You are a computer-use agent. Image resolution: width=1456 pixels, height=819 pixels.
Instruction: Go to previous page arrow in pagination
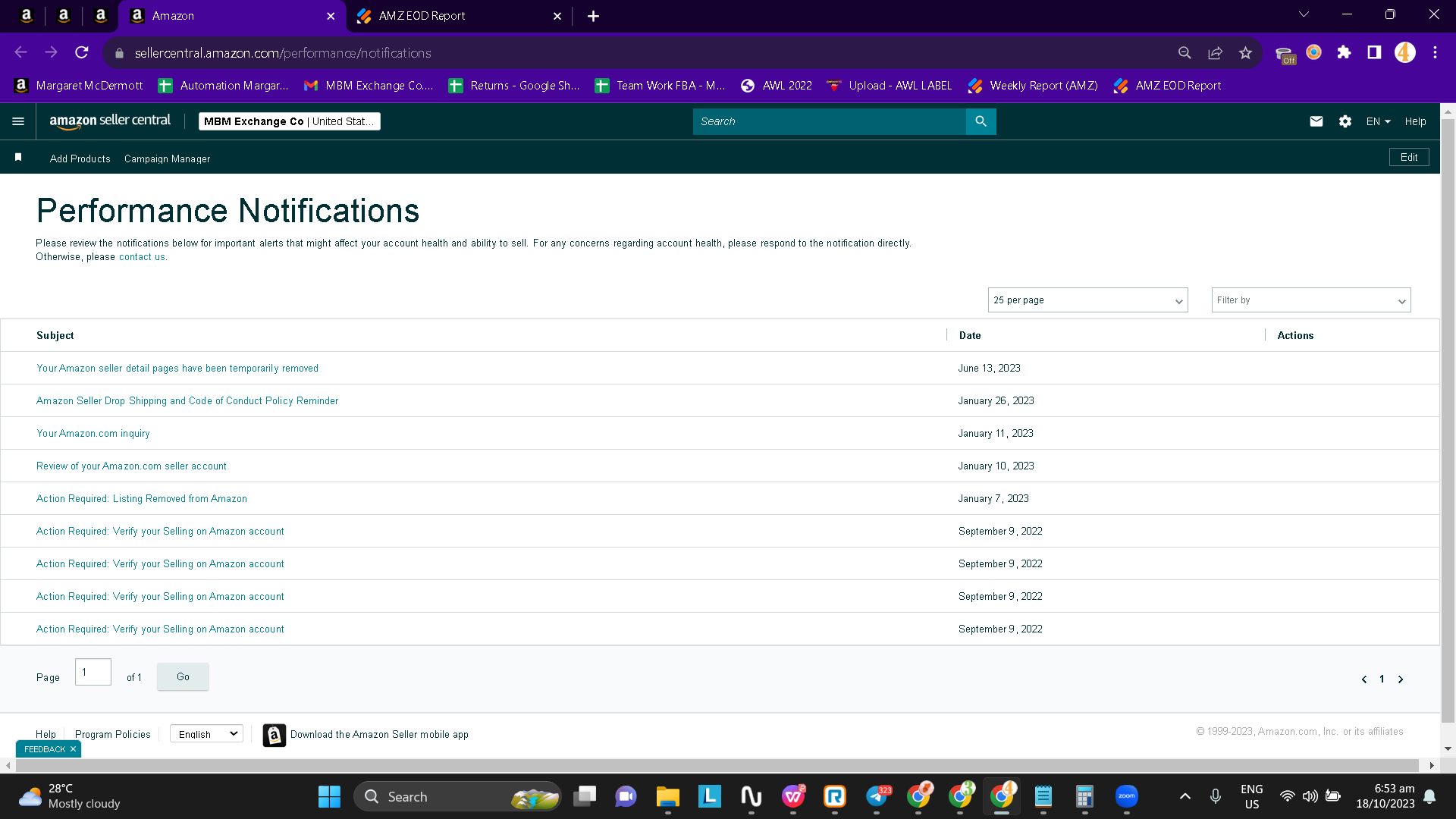[1364, 679]
